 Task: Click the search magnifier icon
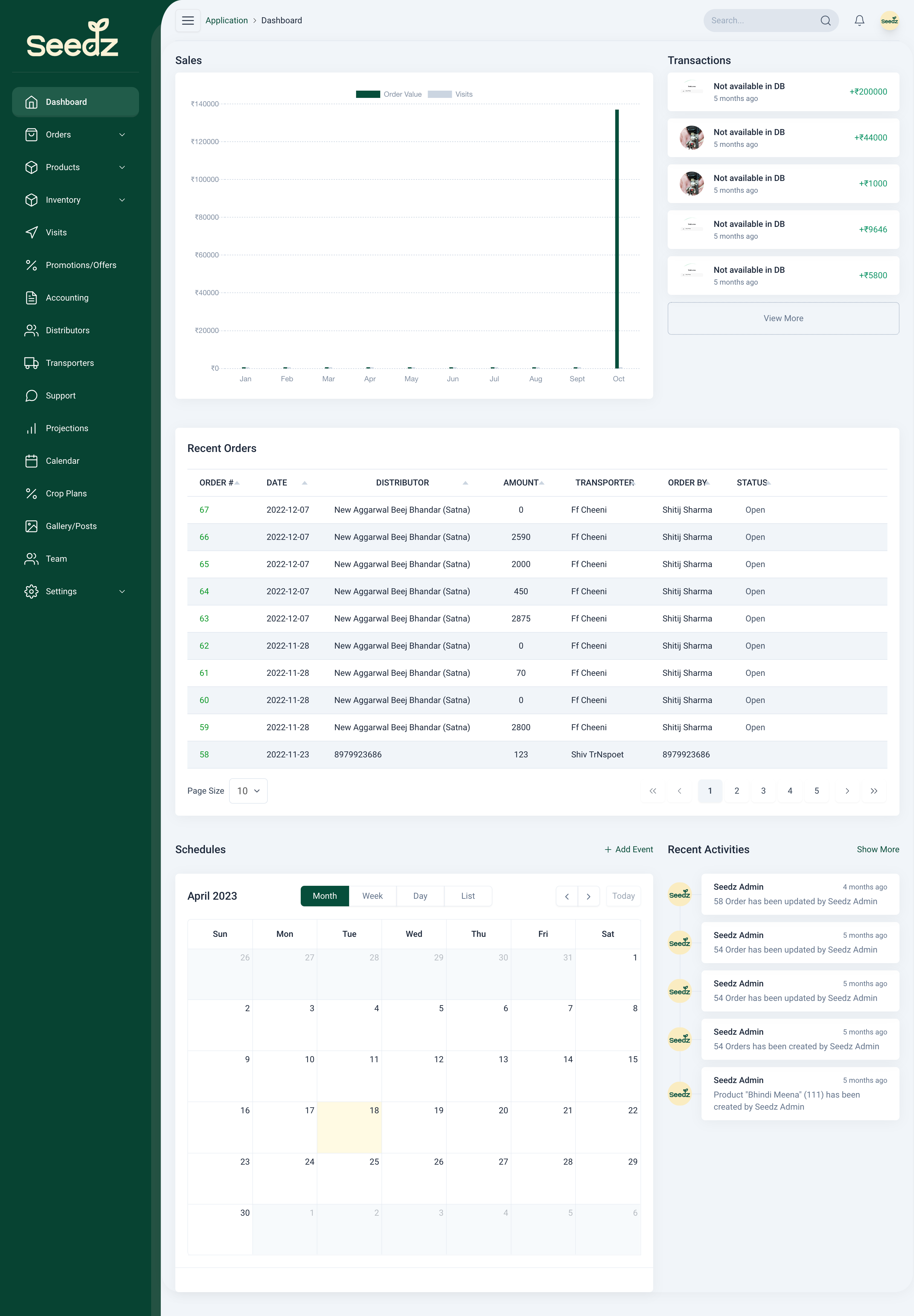coord(825,21)
